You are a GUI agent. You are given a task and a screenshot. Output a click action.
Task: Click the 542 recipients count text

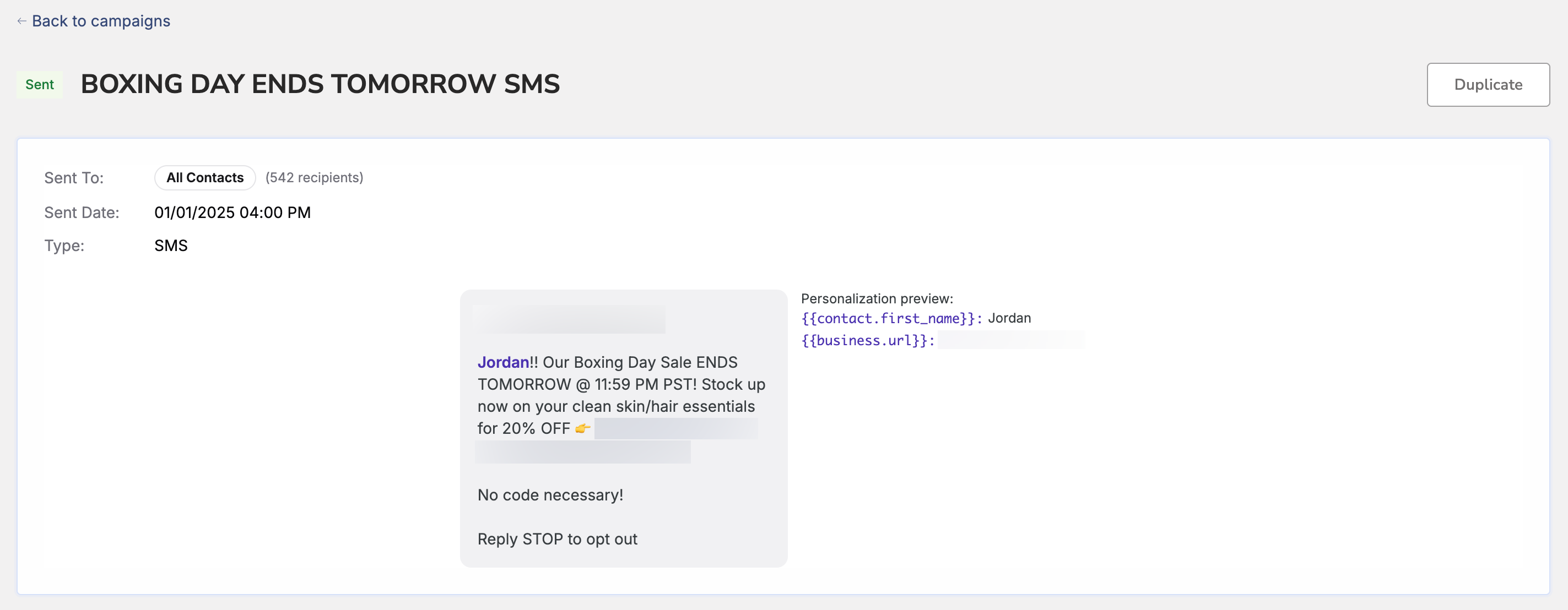tap(314, 178)
